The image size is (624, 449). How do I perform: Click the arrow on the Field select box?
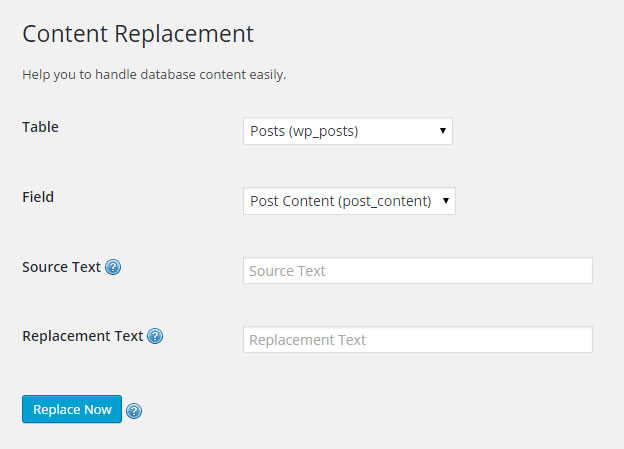[446, 201]
